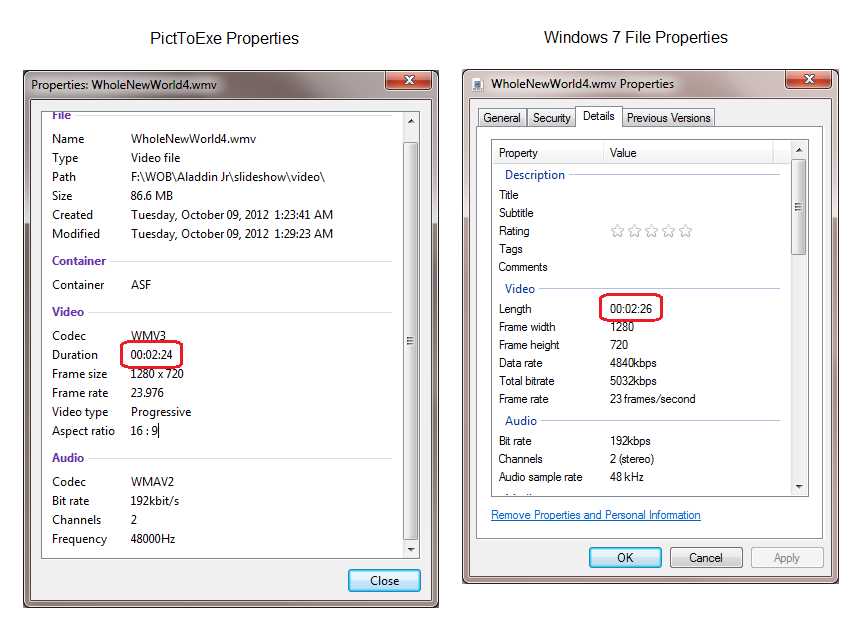Close the PictToExe Properties window with X
845x617 pixels.
[408, 82]
